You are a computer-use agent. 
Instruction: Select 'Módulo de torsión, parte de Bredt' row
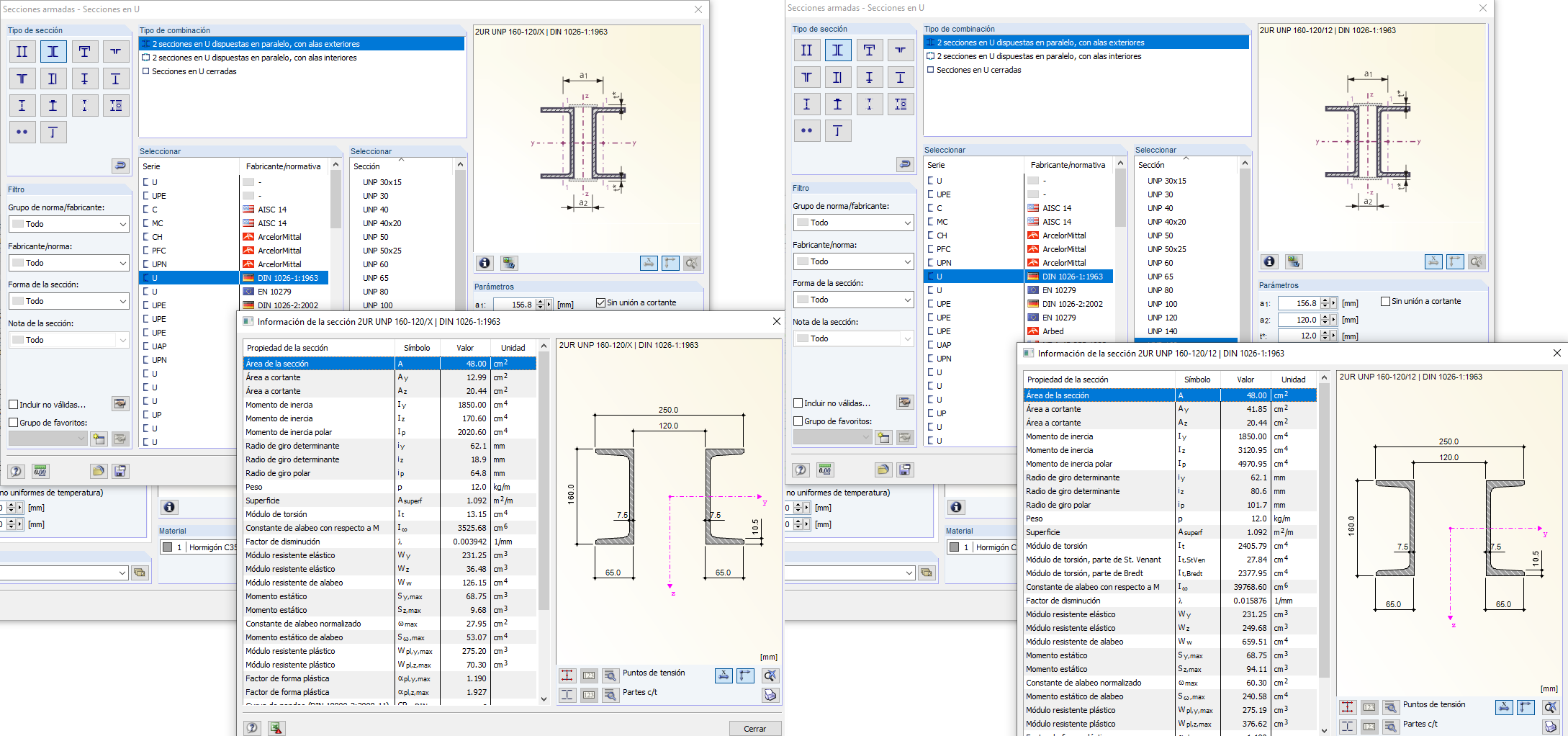pyautogui.click(x=1170, y=573)
